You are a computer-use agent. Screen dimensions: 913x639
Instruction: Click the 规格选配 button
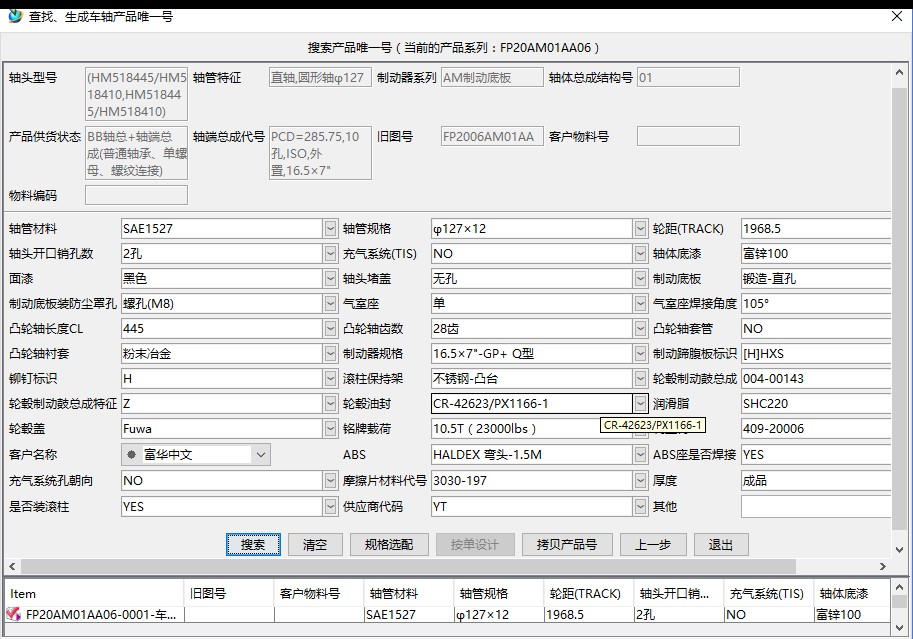pyautogui.click(x=388, y=544)
